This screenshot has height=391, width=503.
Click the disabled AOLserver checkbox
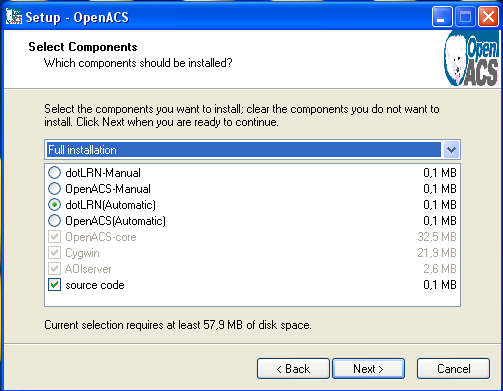tap(54, 269)
